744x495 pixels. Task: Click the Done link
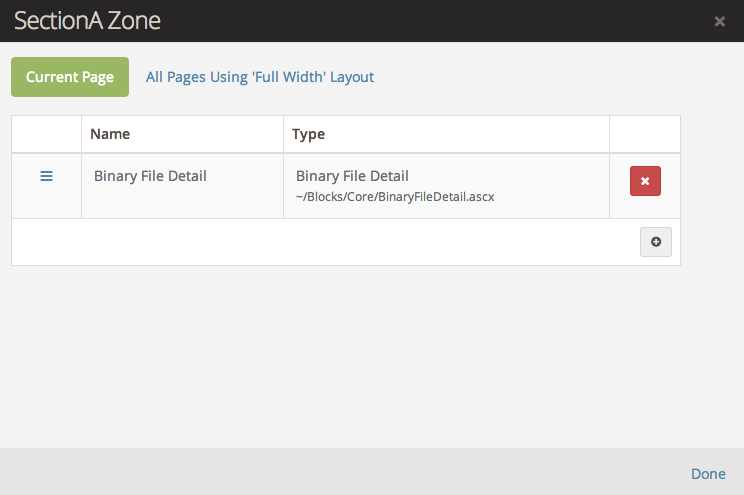coord(708,473)
